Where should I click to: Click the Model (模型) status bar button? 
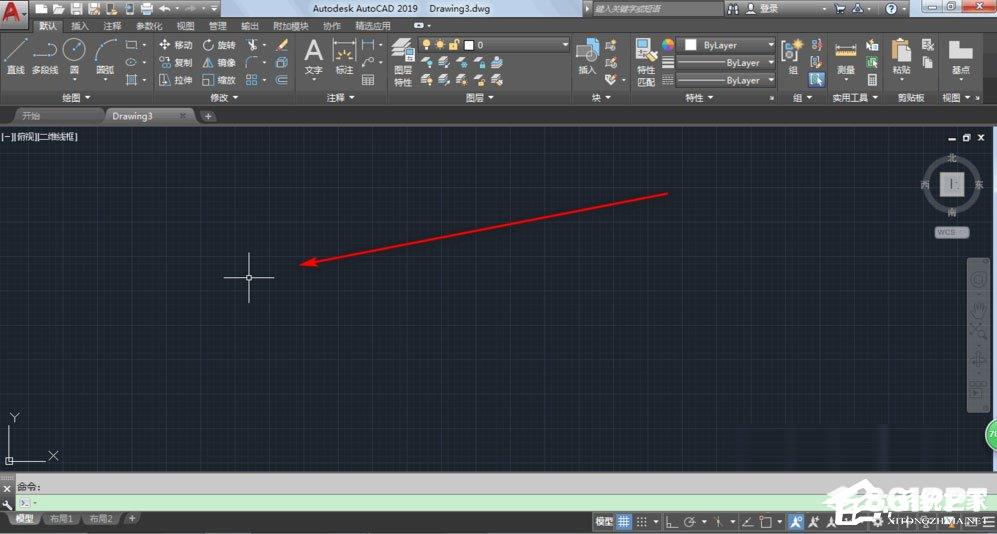pyautogui.click(x=604, y=522)
